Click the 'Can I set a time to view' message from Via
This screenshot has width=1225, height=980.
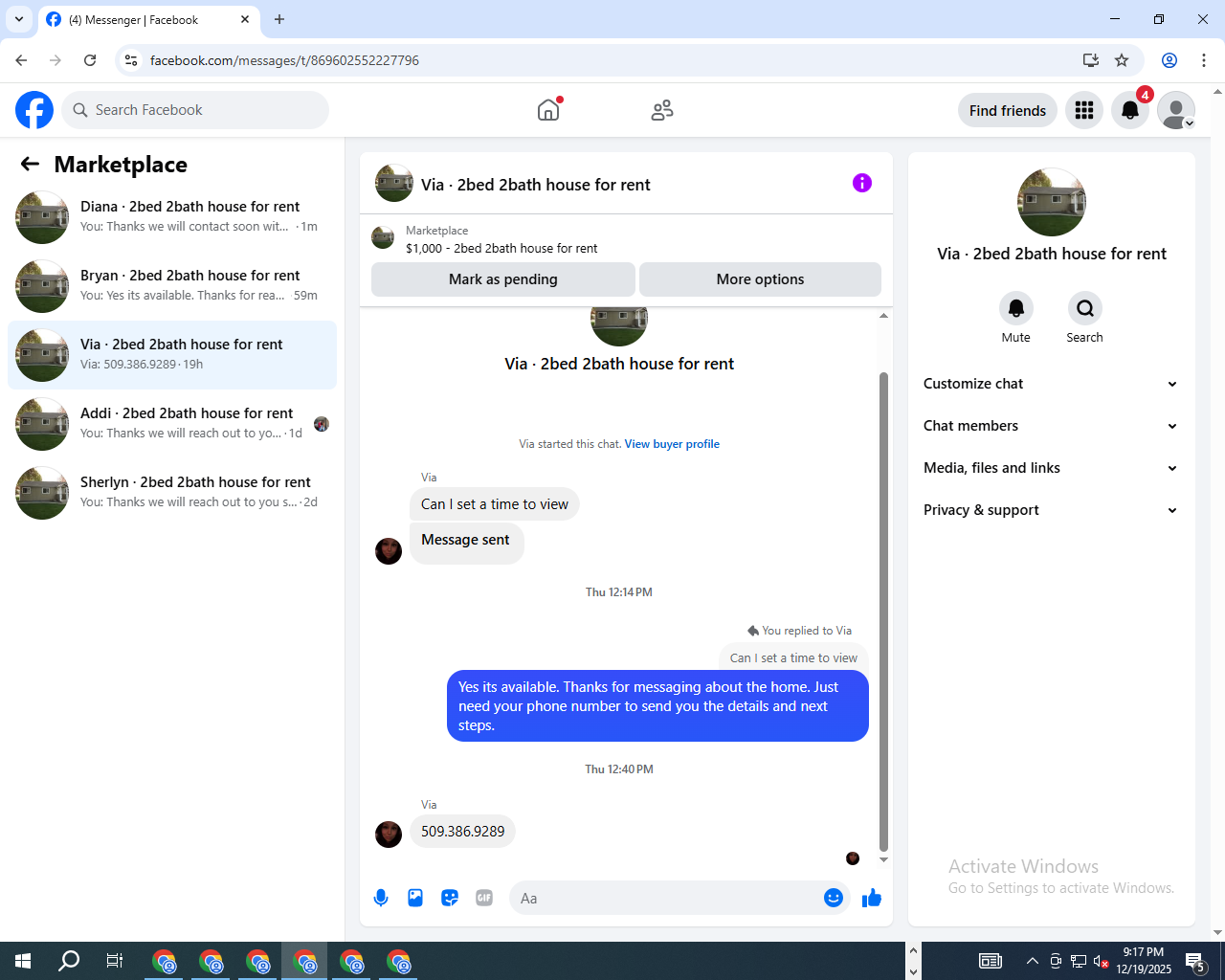tap(495, 504)
